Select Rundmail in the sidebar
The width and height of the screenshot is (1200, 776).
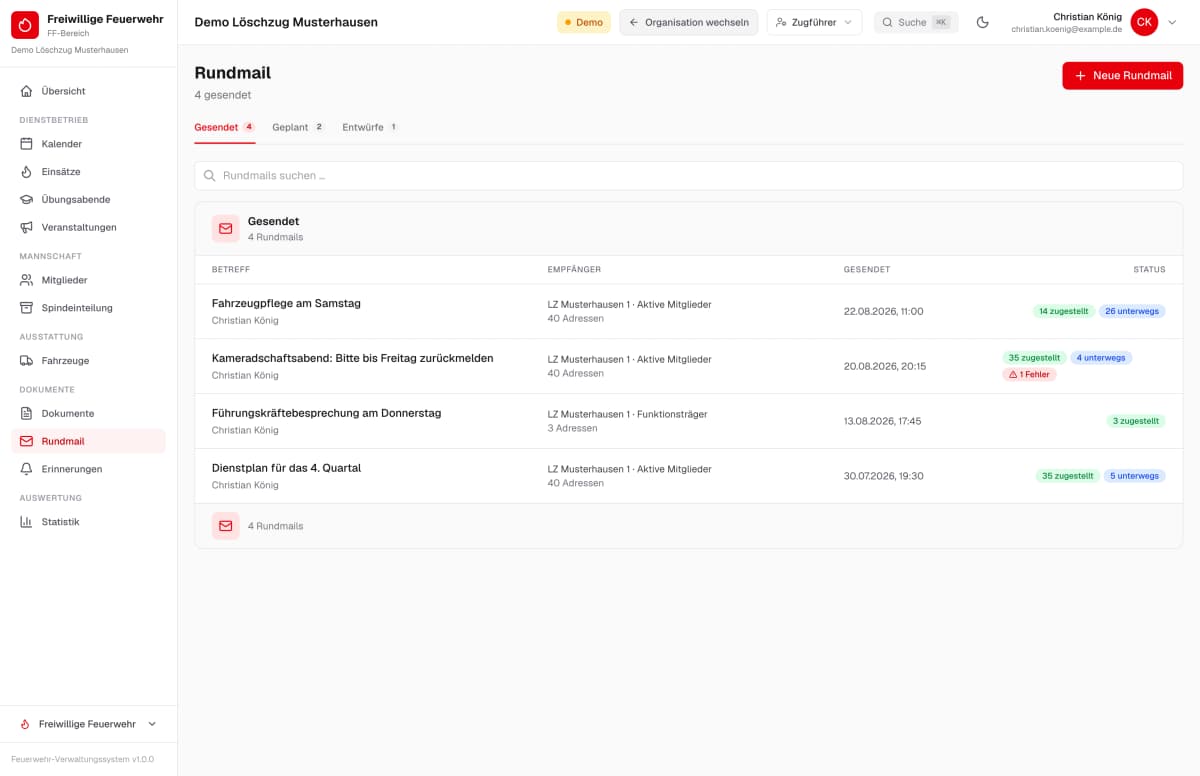tap(88, 441)
